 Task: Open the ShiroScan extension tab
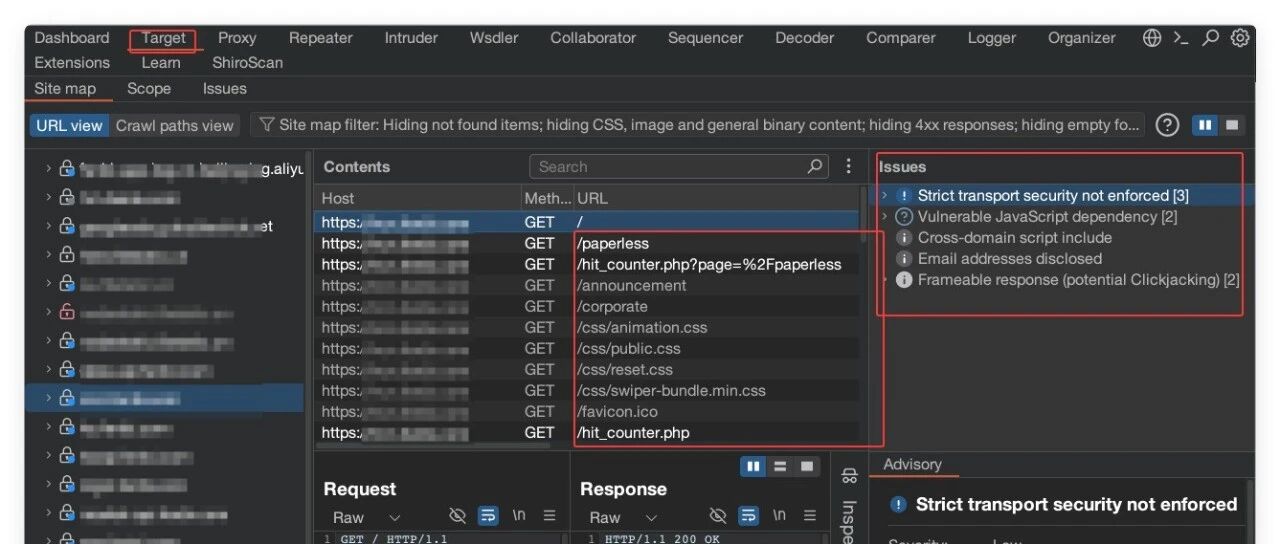point(247,62)
